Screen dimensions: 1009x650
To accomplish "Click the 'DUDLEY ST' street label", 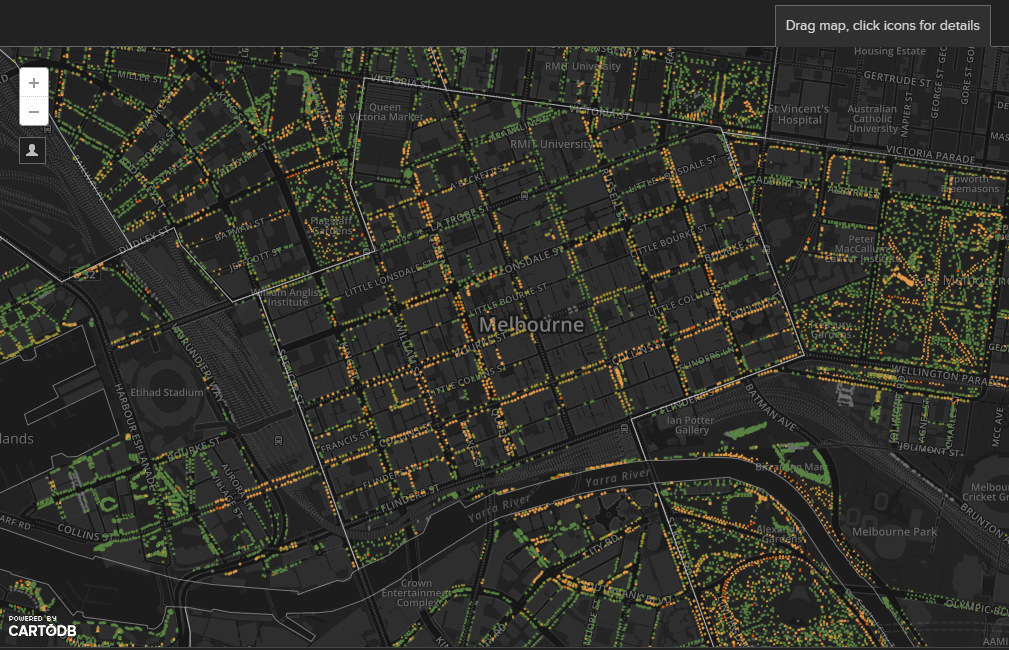I will point(145,240).
